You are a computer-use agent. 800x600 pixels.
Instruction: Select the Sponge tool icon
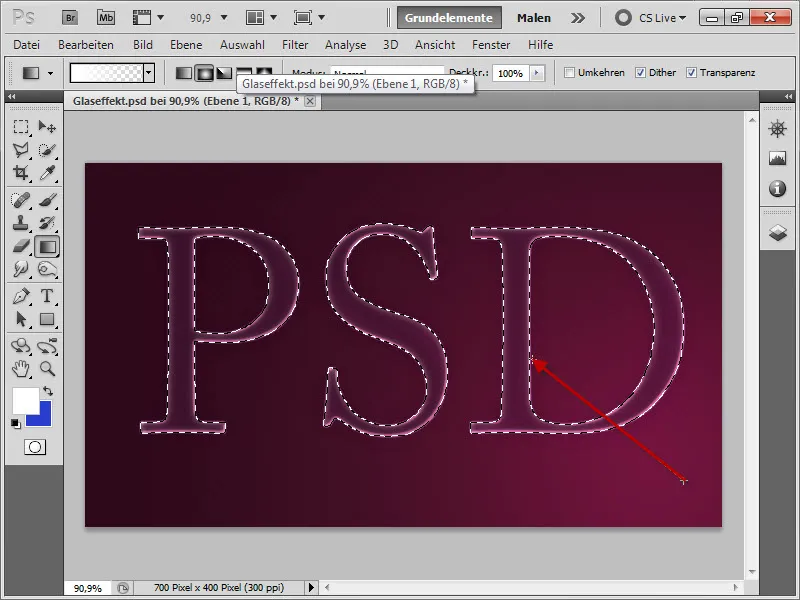coord(47,269)
